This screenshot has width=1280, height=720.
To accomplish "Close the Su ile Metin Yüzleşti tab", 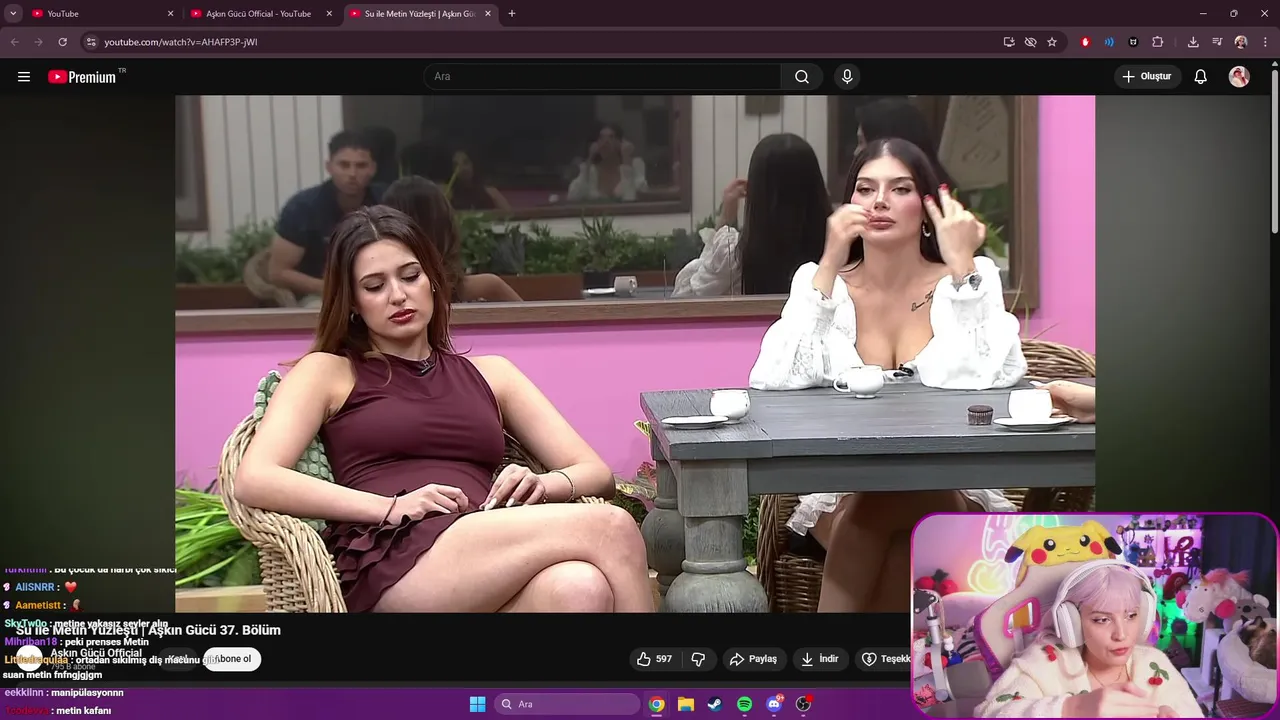I will point(488,14).
